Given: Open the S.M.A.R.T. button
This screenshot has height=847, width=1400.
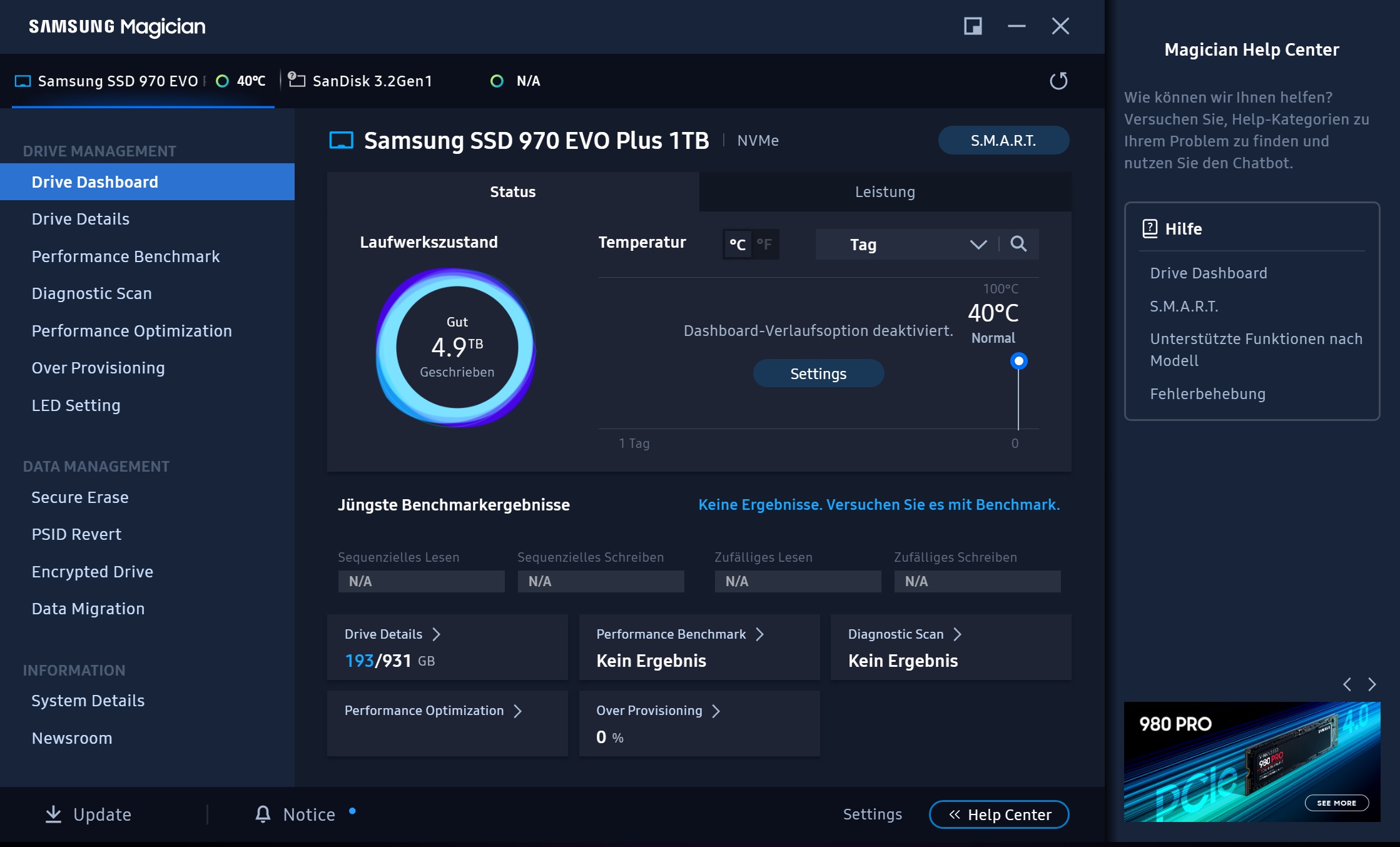Looking at the screenshot, I should pyautogui.click(x=1003, y=141).
